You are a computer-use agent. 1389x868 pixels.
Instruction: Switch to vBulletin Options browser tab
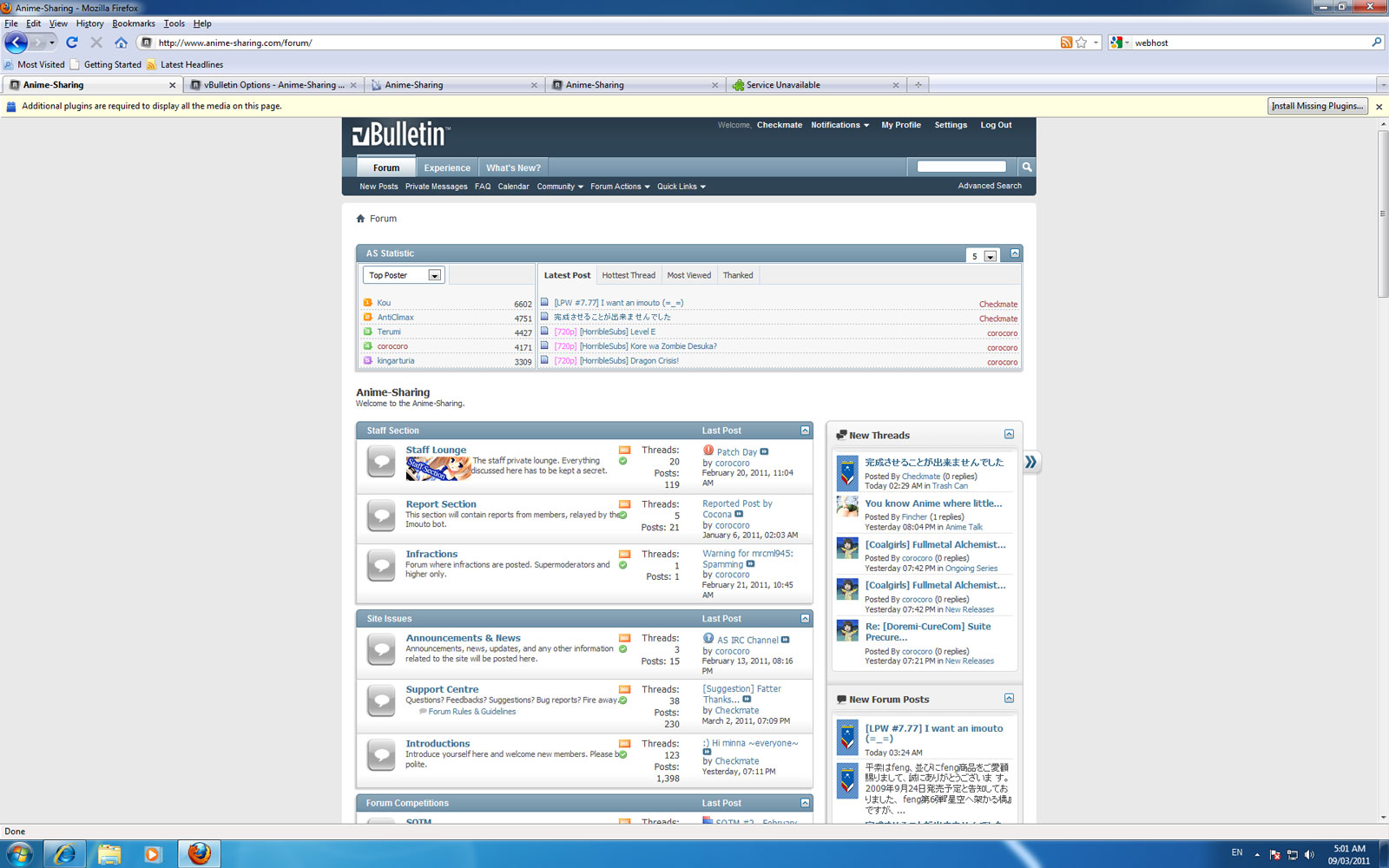[273, 85]
